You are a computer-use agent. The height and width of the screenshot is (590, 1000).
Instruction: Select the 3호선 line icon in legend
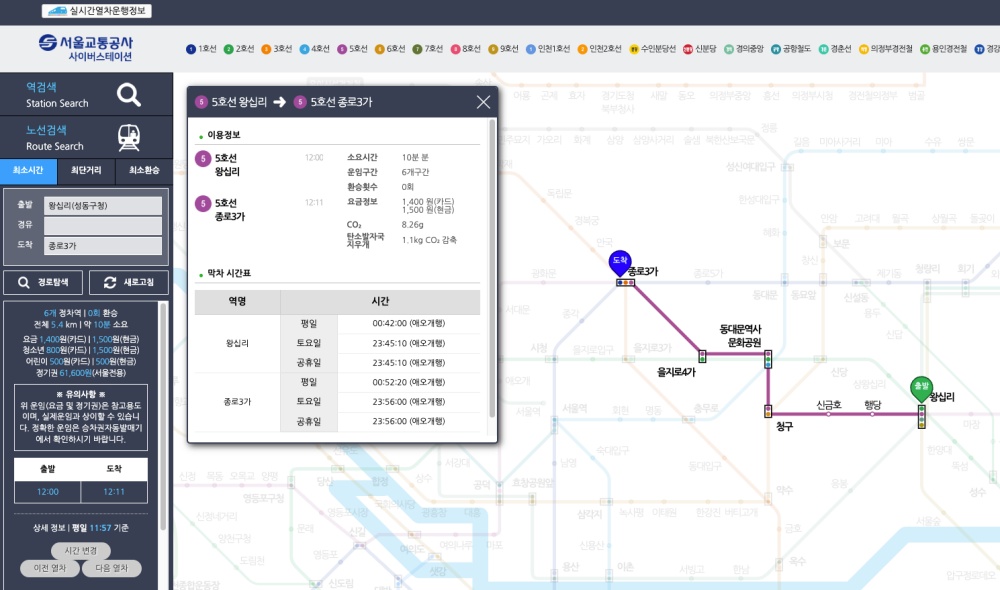click(266, 49)
